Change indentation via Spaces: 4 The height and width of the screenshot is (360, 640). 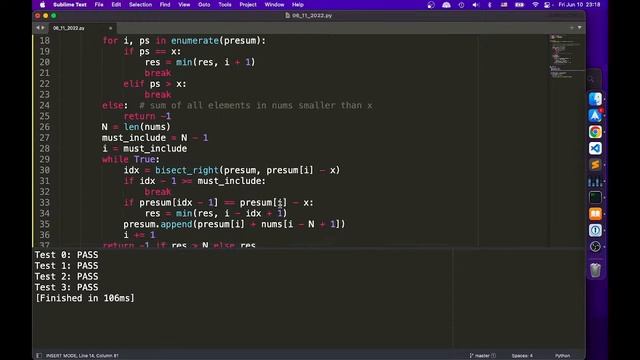[522, 356]
